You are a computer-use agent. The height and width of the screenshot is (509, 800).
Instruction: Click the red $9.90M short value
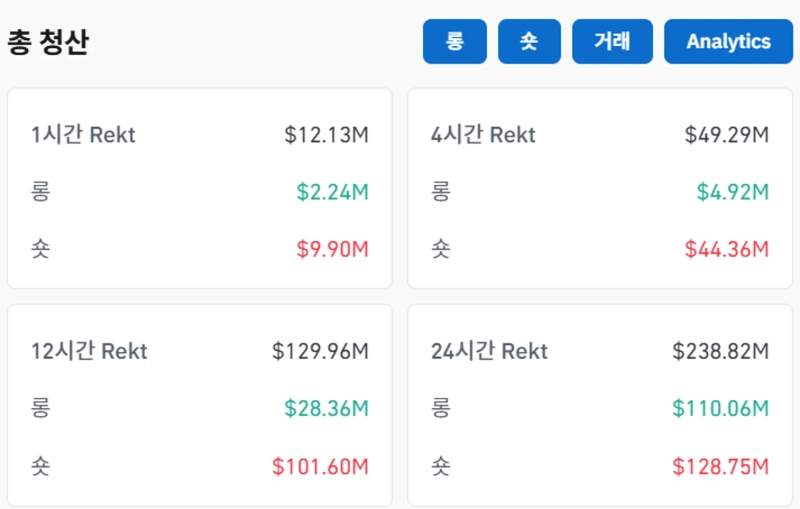[332, 249]
